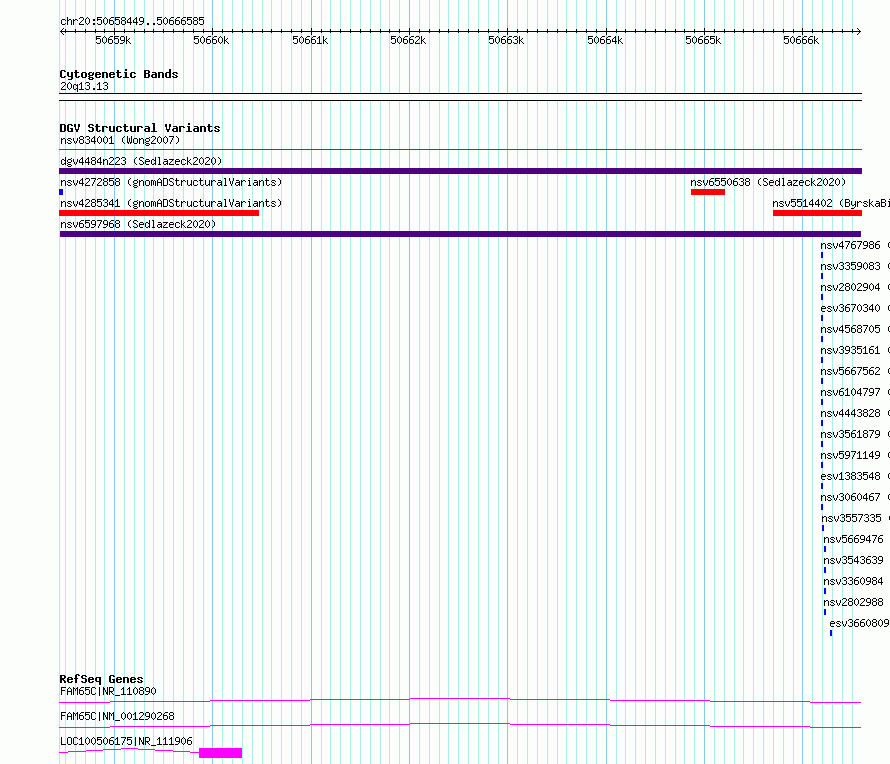890x764 pixels.
Task: Click the nsv2802904 variant label
Action: (855, 287)
